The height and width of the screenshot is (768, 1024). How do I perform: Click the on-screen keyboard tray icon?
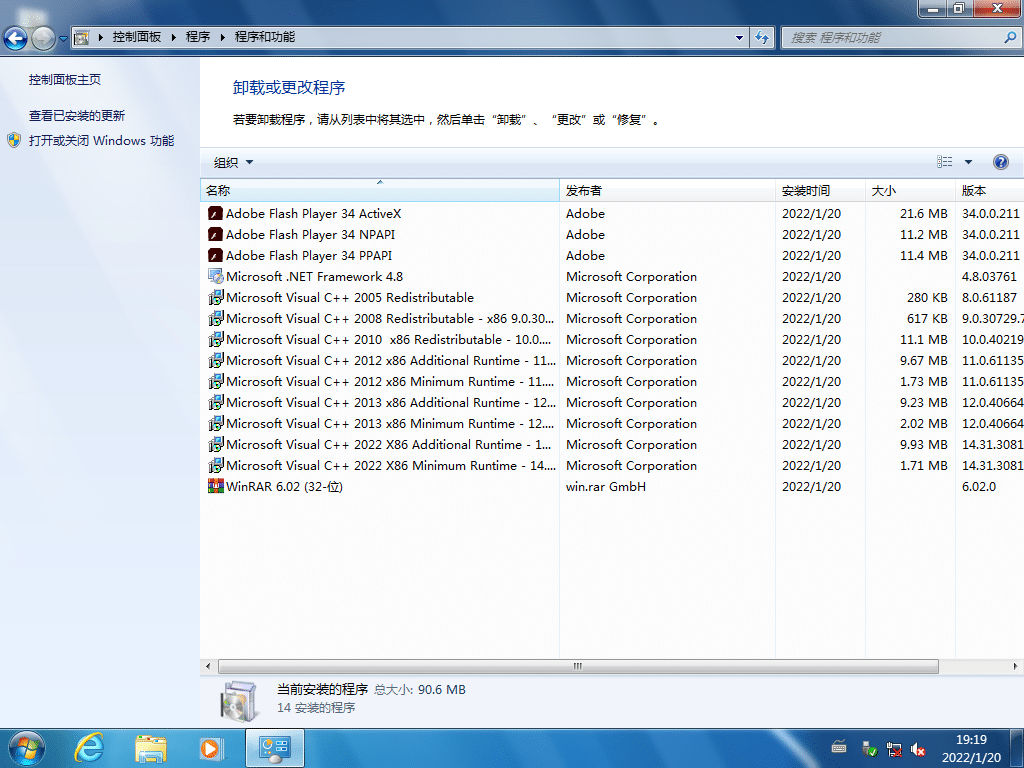pos(839,747)
